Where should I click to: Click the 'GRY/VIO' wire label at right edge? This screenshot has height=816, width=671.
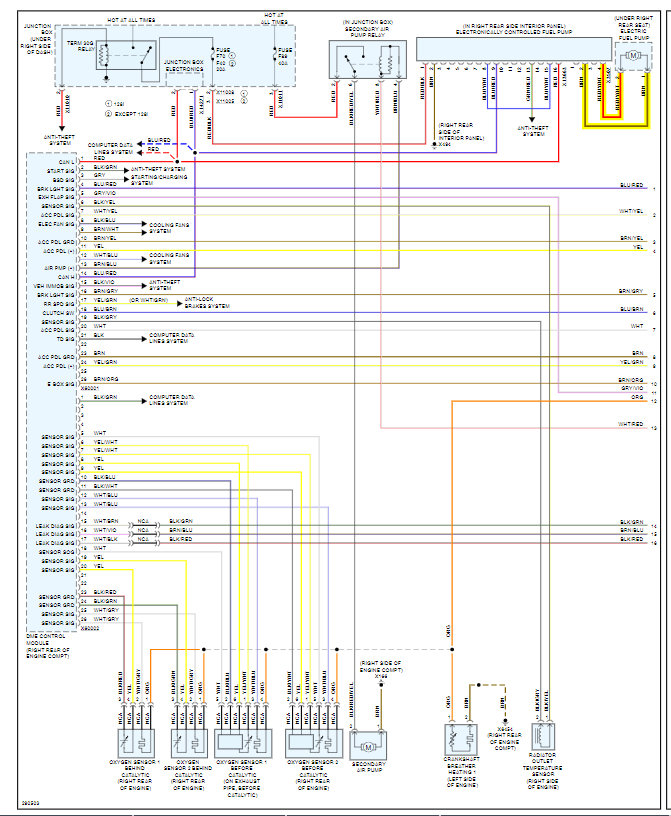pyautogui.click(x=632, y=388)
